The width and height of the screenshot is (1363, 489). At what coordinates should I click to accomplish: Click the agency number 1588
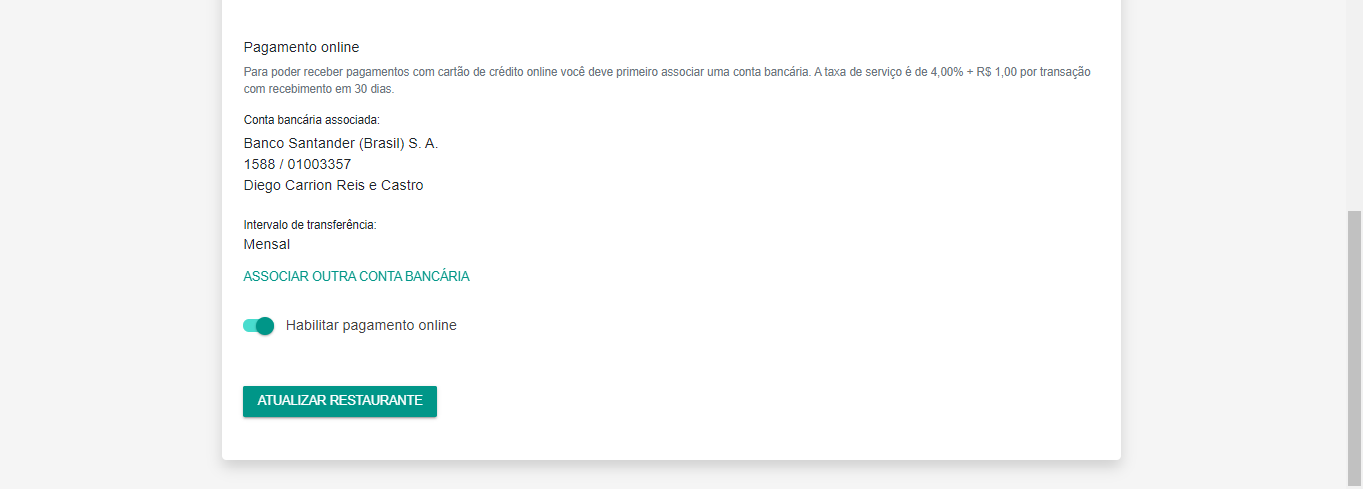click(x=258, y=164)
